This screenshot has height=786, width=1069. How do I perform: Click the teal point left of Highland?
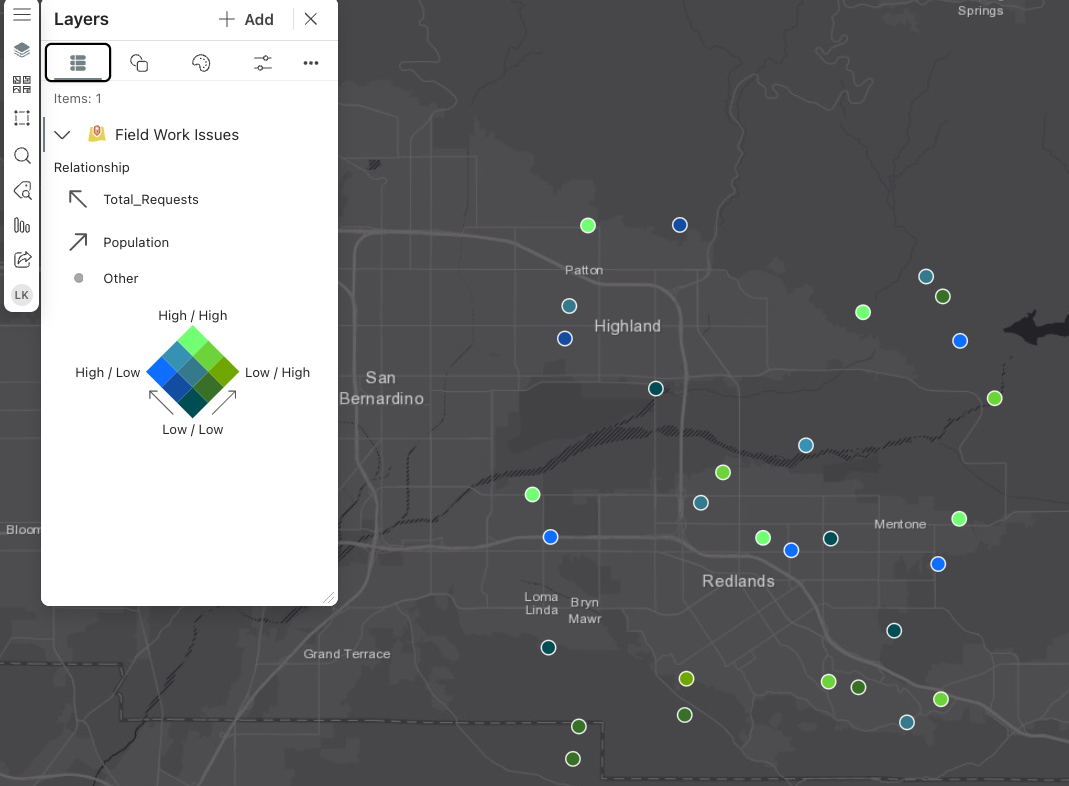click(x=569, y=306)
